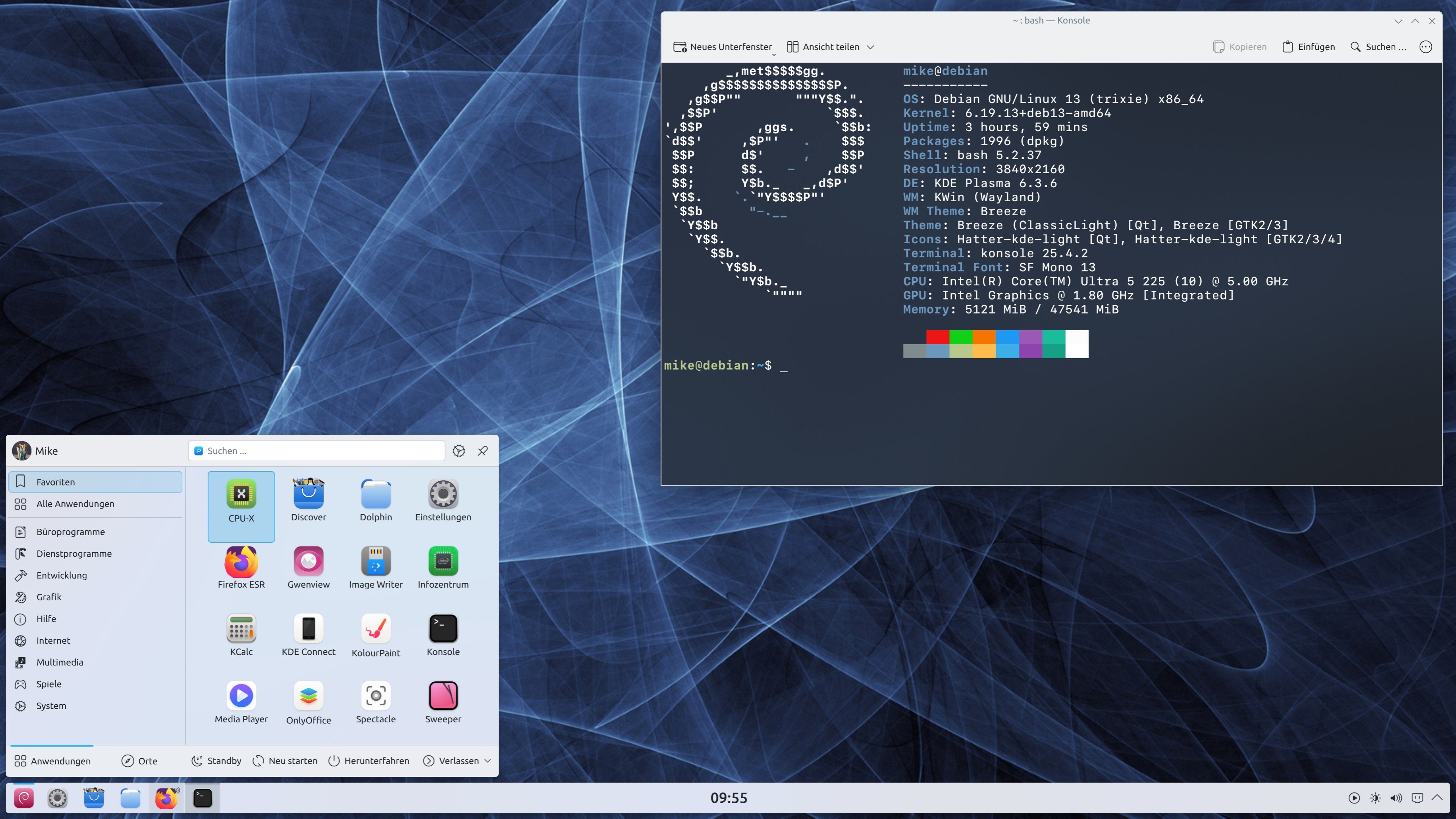Select the Multimedia category
This screenshot has width=1456, height=819.
click(96, 662)
